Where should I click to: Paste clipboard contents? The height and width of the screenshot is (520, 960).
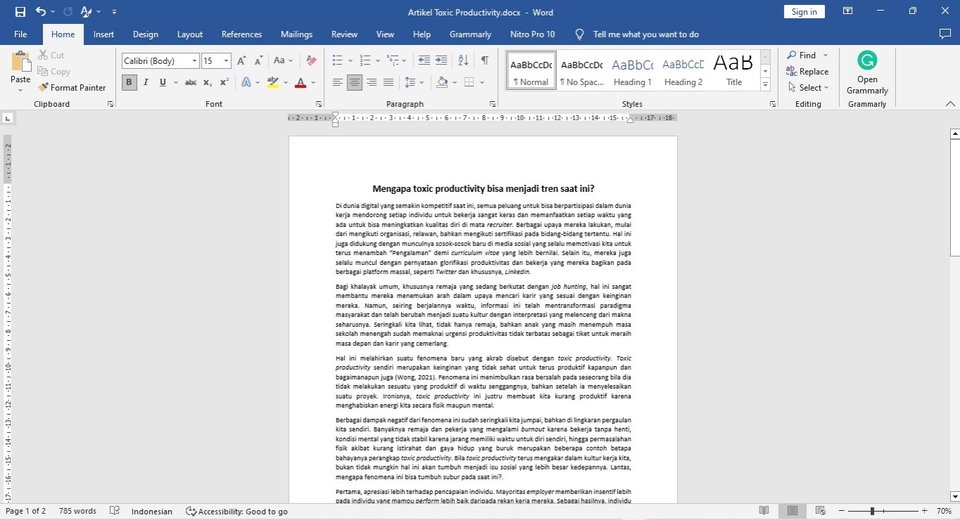pos(20,67)
